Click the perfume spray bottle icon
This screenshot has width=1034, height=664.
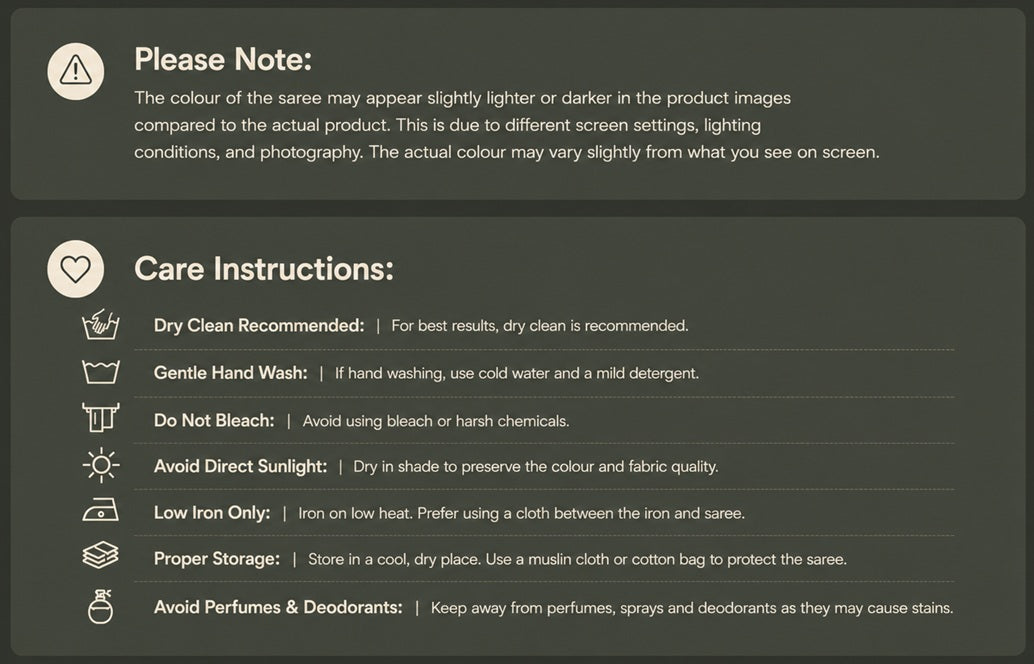(x=100, y=607)
